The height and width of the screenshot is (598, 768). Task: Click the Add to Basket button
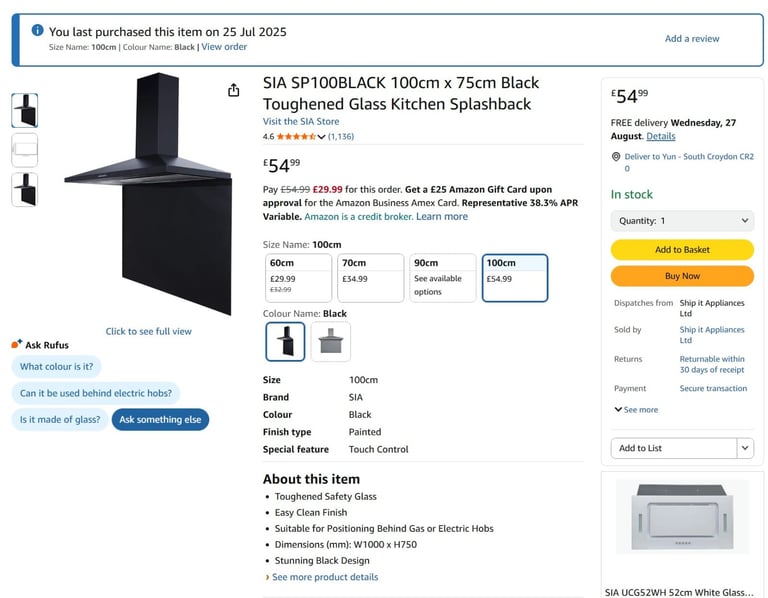(682, 250)
